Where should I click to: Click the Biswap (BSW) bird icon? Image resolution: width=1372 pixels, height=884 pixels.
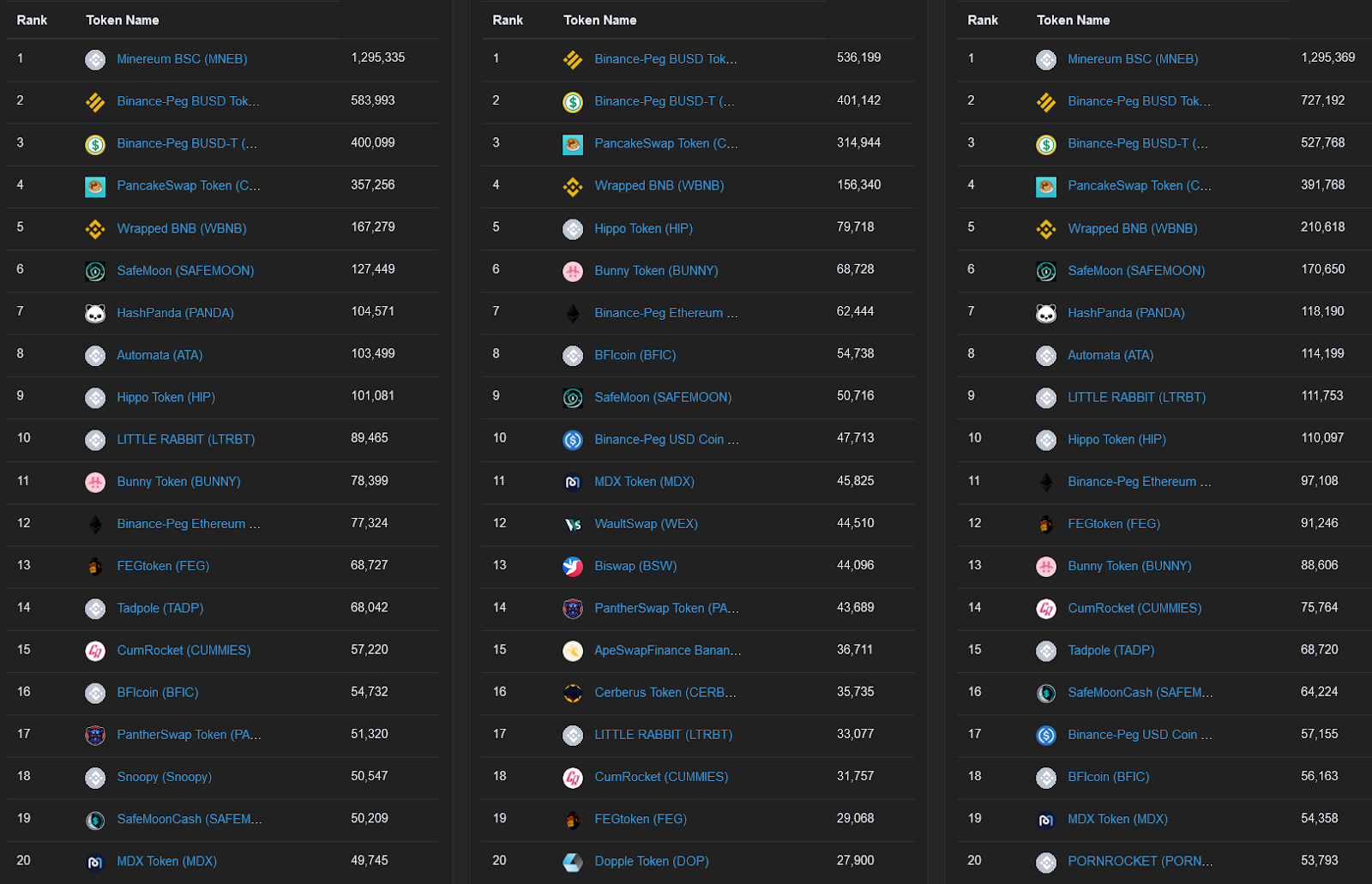(x=573, y=566)
